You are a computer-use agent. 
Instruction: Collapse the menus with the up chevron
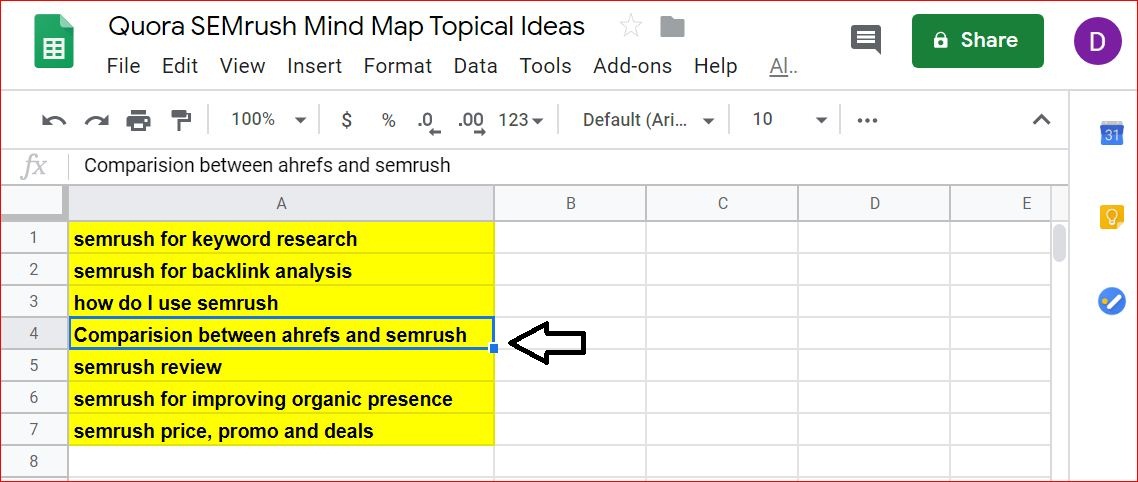coord(1041,120)
